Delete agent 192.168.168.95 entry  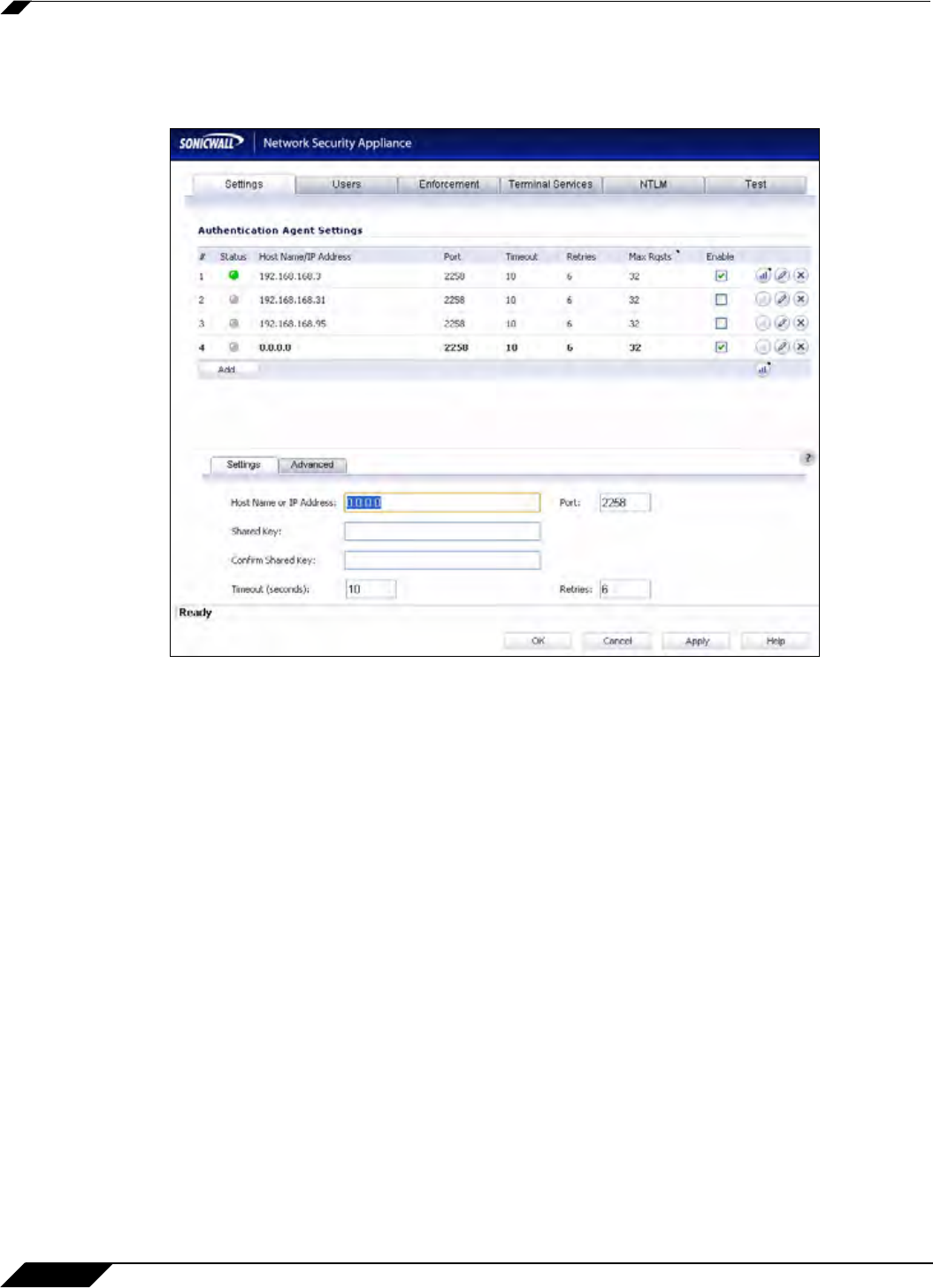pyautogui.click(x=800, y=324)
